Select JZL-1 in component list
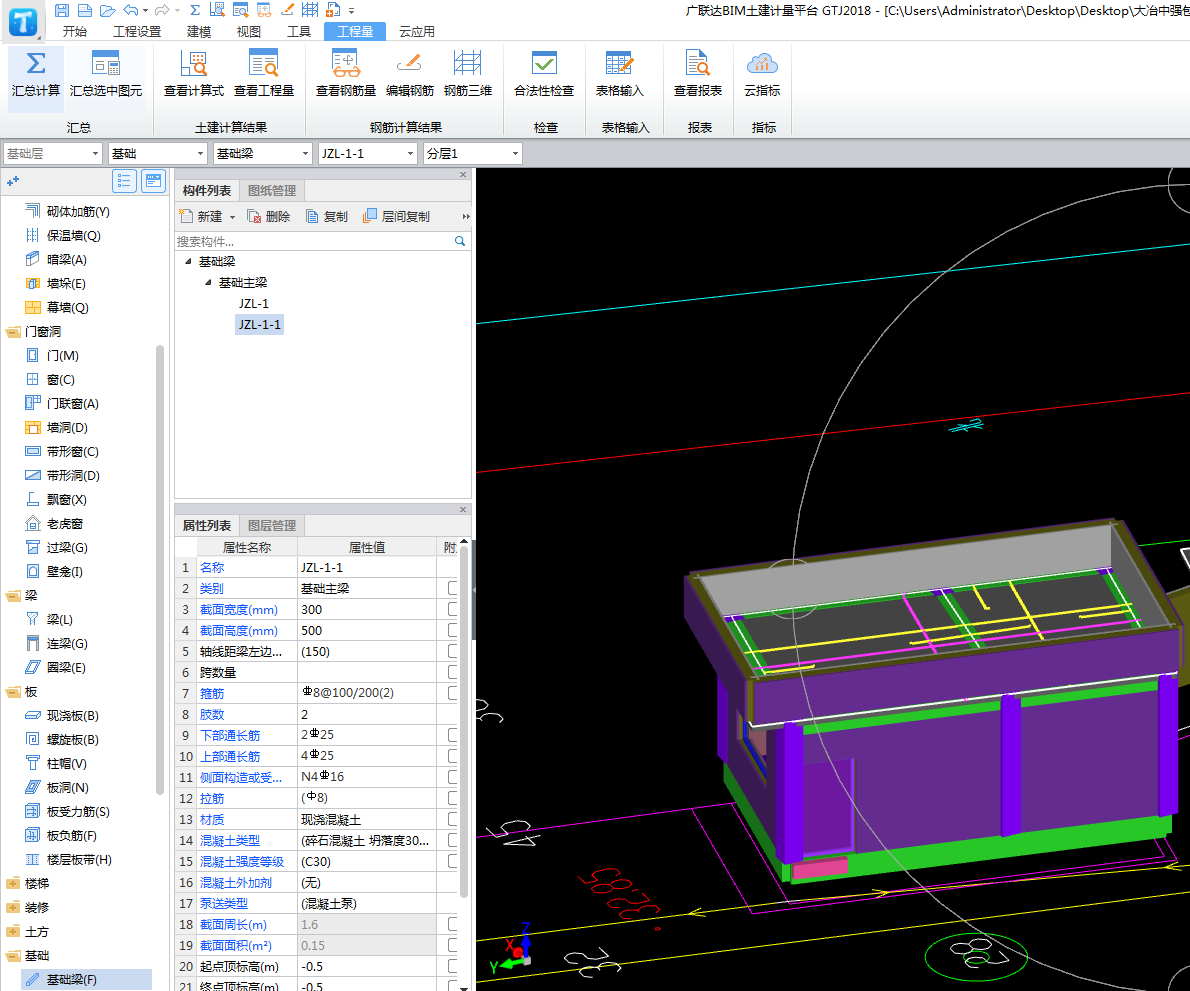The image size is (1190, 991). pos(253,304)
